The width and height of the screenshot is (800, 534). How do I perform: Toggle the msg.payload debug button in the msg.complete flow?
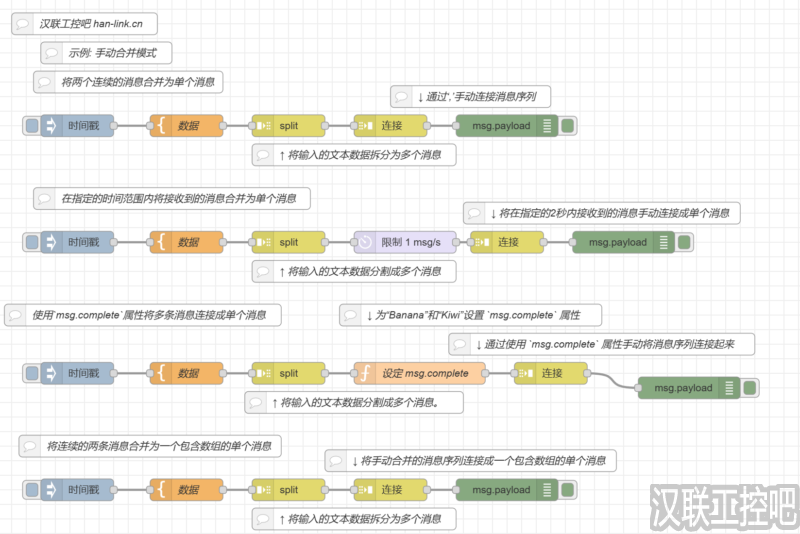tap(750, 388)
